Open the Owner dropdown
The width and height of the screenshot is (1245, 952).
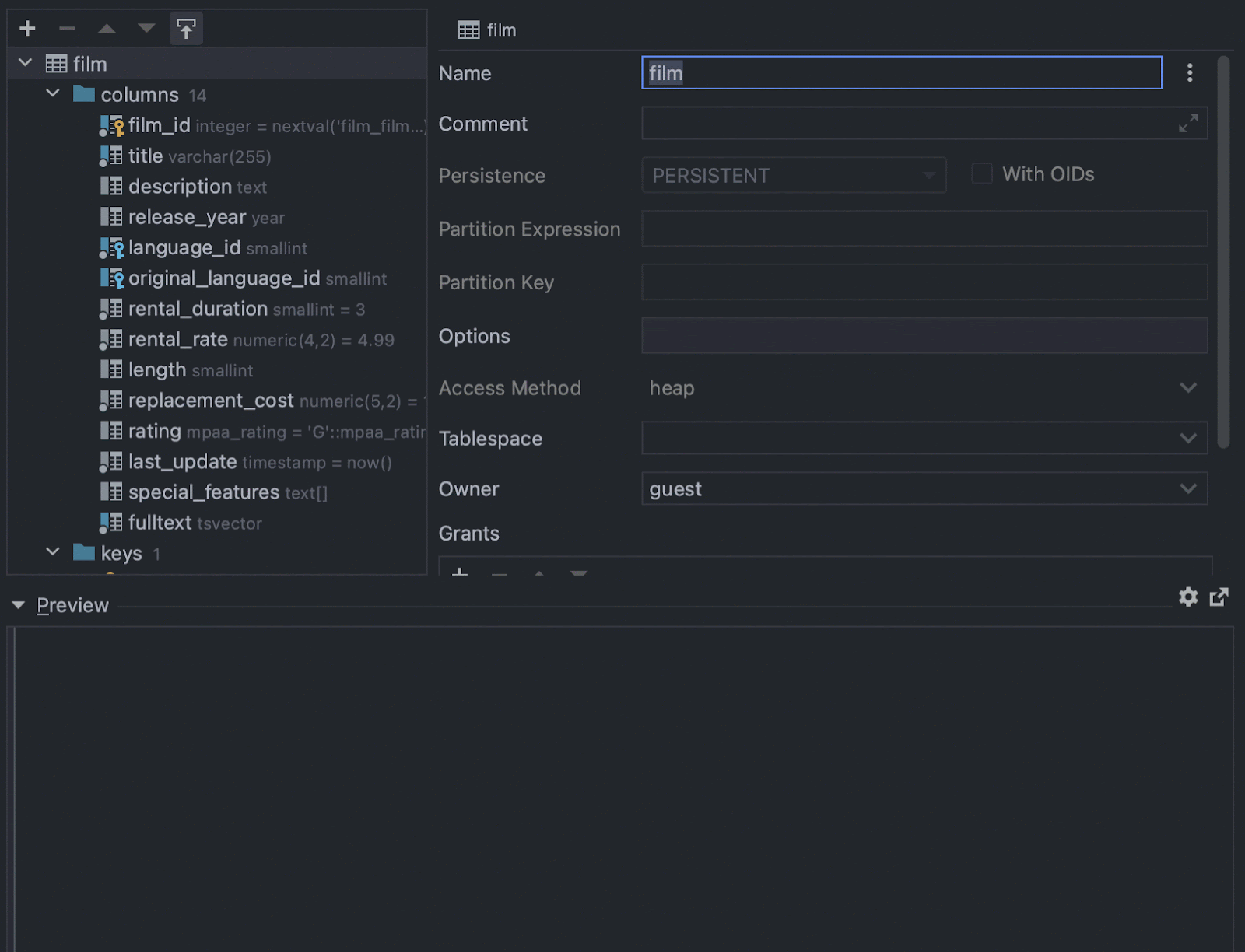tap(1187, 489)
